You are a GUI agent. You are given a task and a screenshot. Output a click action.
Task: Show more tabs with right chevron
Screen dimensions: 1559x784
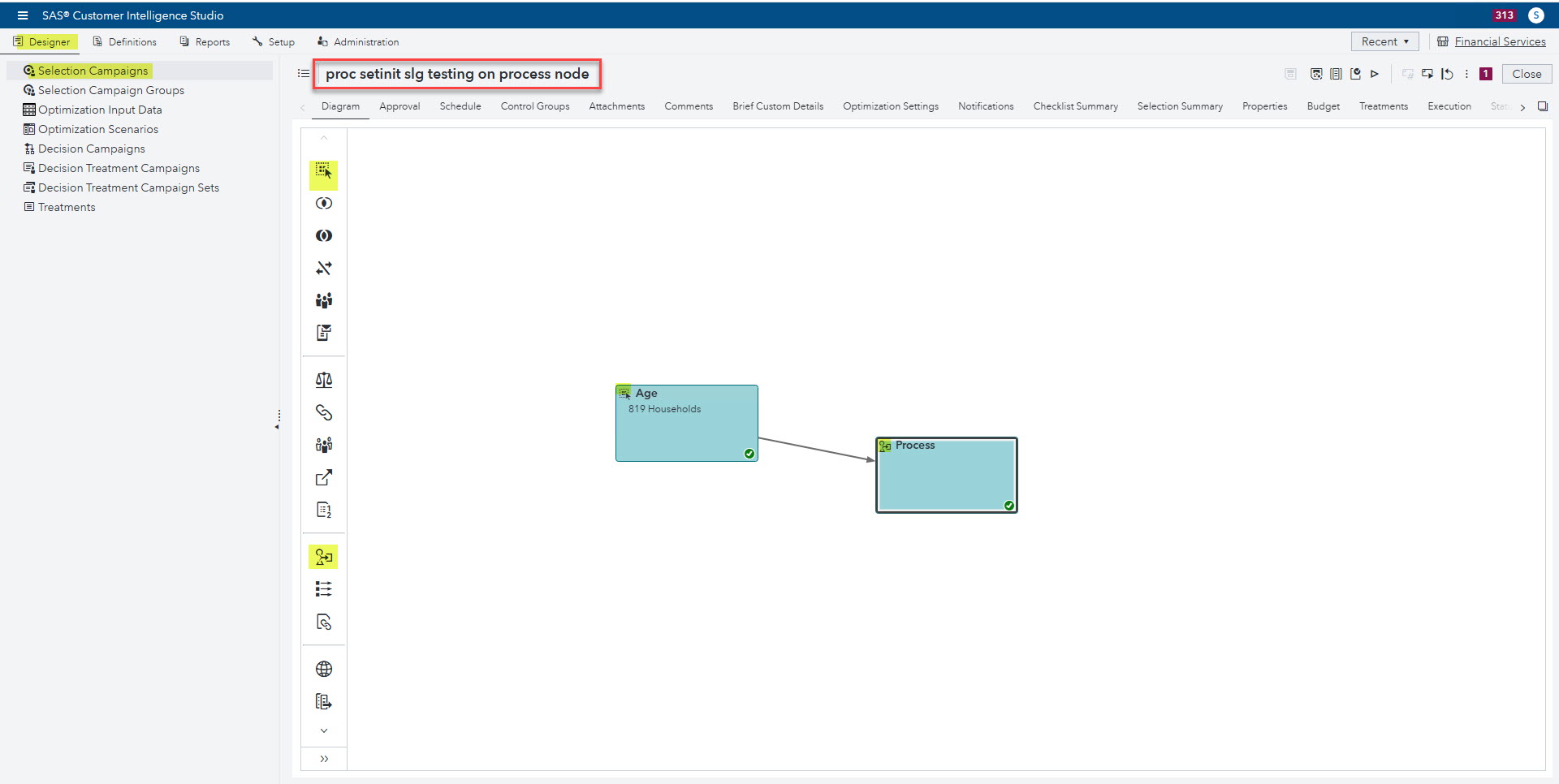pos(1522,107)
